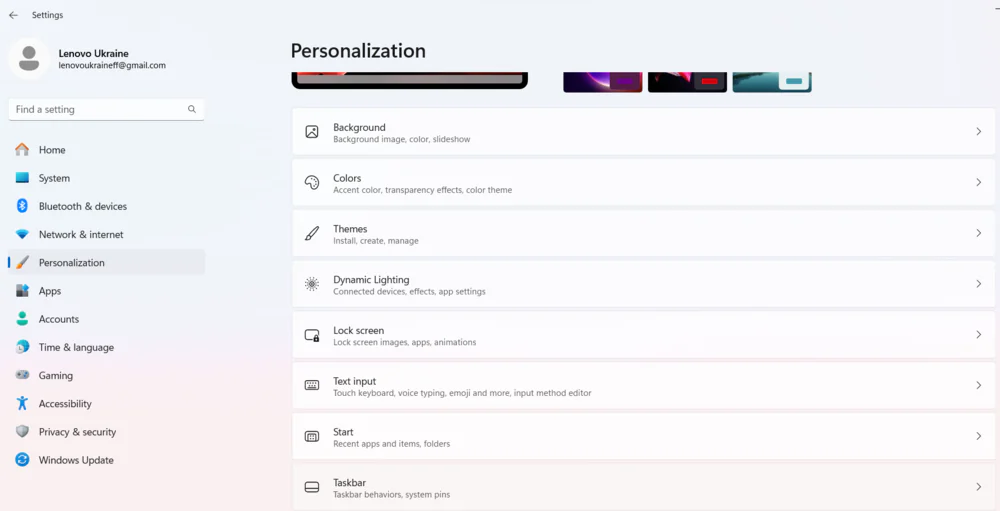Expand the Themes row chevron
This screenshot has height=511, width=1000.
pos(978,233)
